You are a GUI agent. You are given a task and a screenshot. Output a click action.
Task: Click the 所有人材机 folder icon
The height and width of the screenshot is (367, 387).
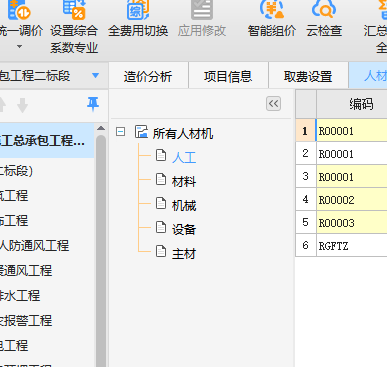(x=141, y=132)
